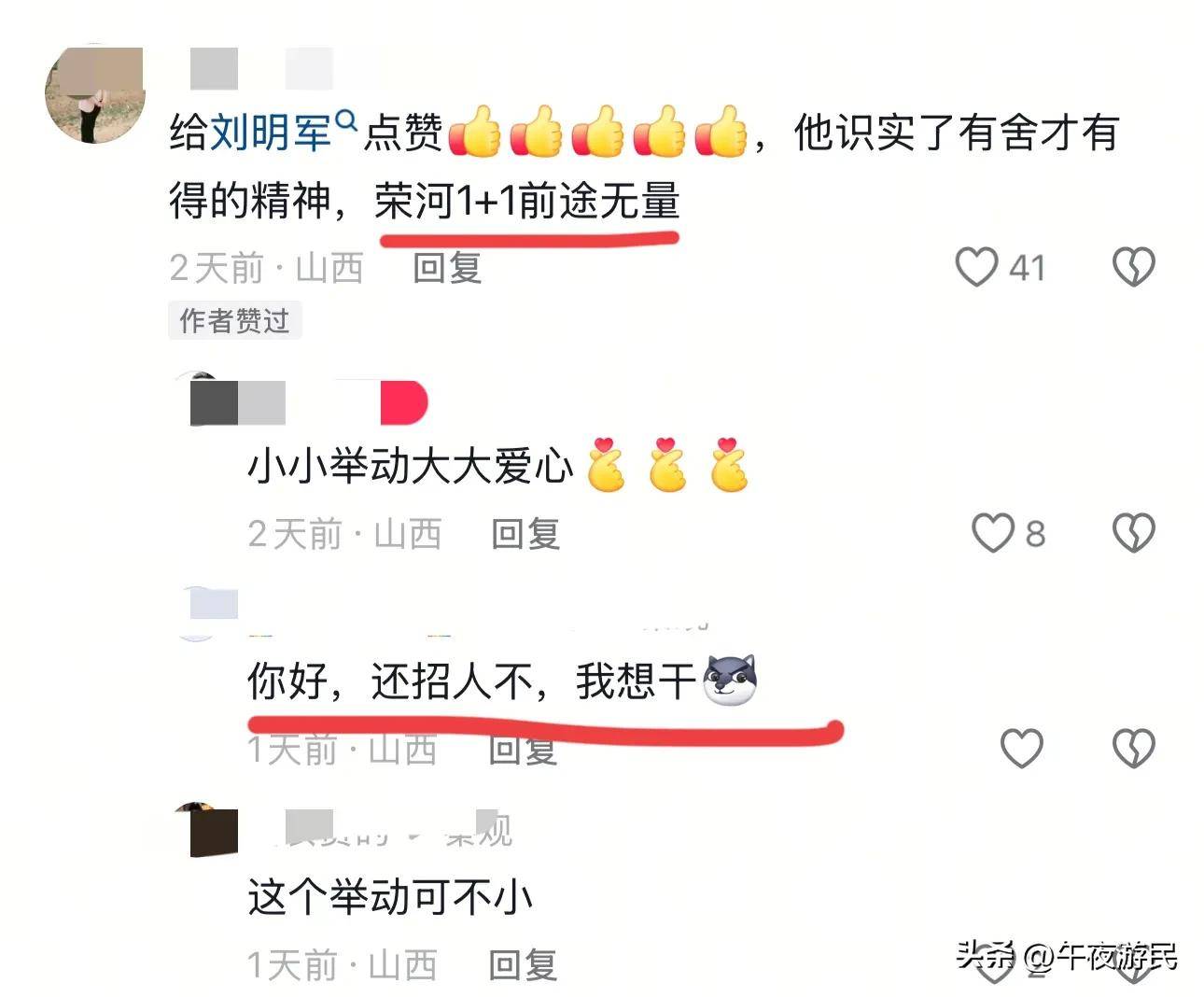This screenshot has height=997, width=1204.
Task: Tap the red badge beside second username
Action: pyautogui.click(x=404, y=403)
